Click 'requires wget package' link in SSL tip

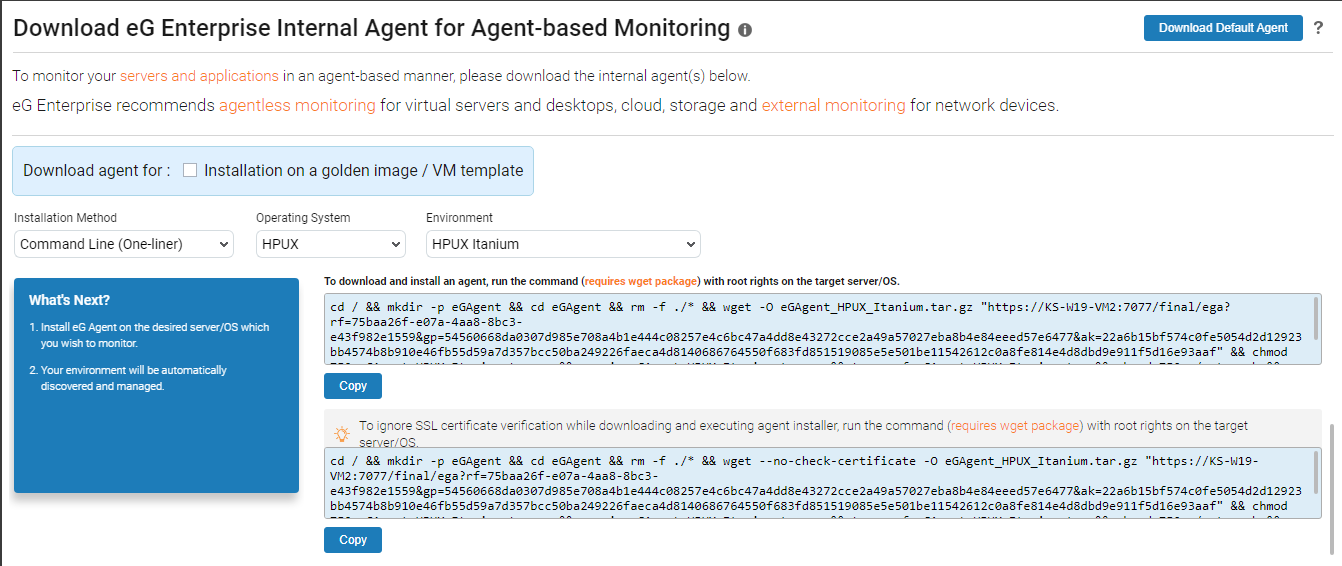coord(1015,426)
